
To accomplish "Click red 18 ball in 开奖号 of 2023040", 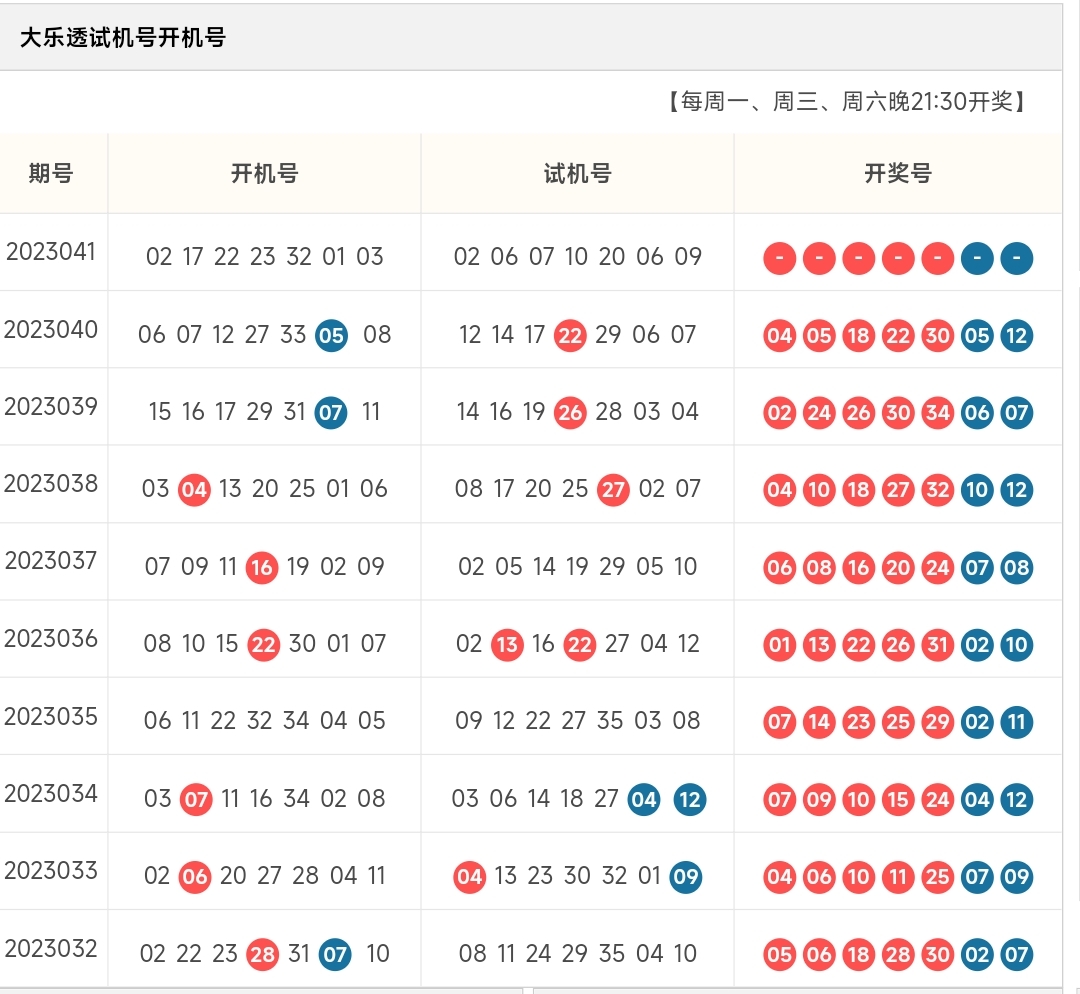I will pyautogui.click(x=858, y=335).
